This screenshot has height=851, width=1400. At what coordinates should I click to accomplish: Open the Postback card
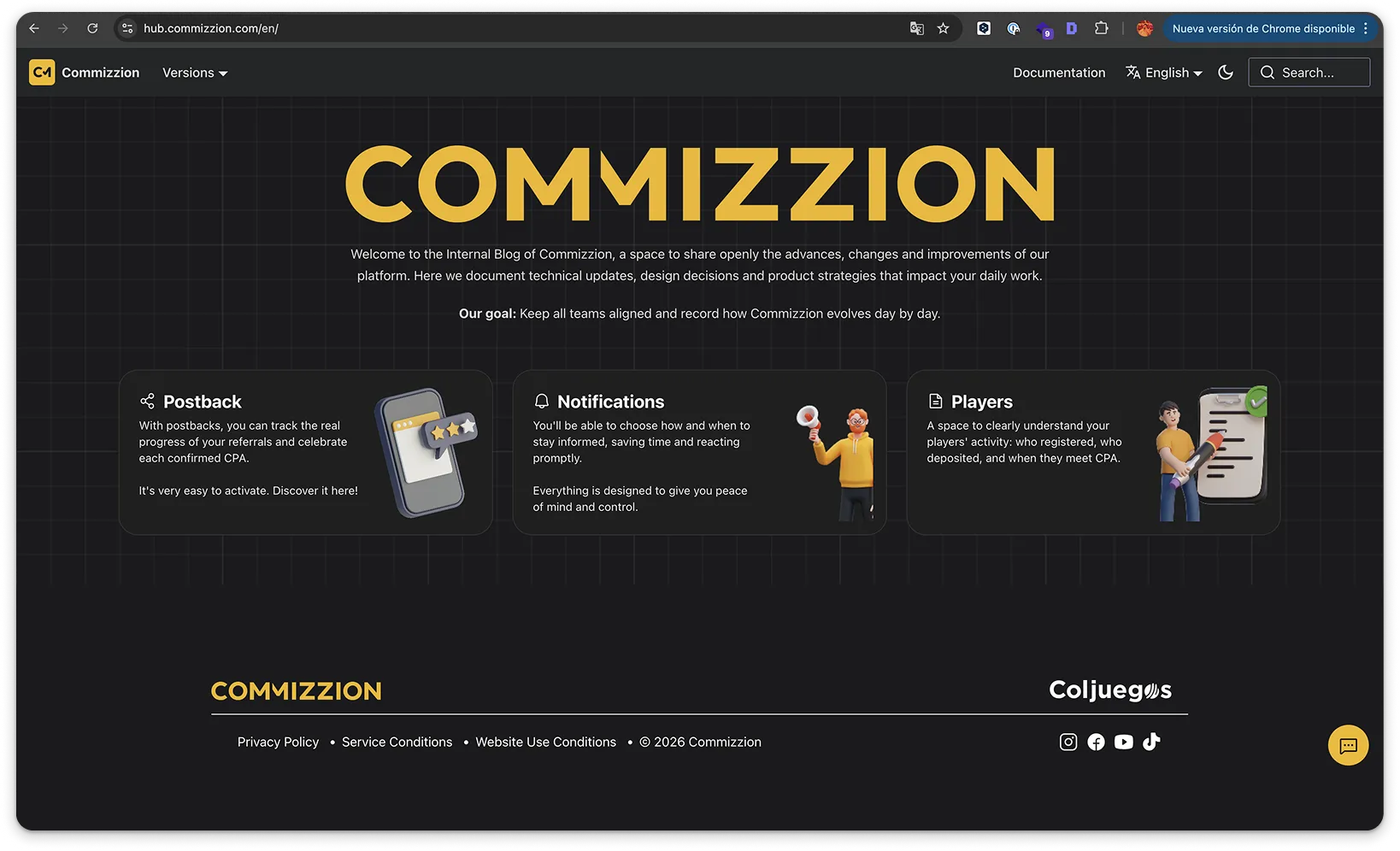tap(305, 452)
